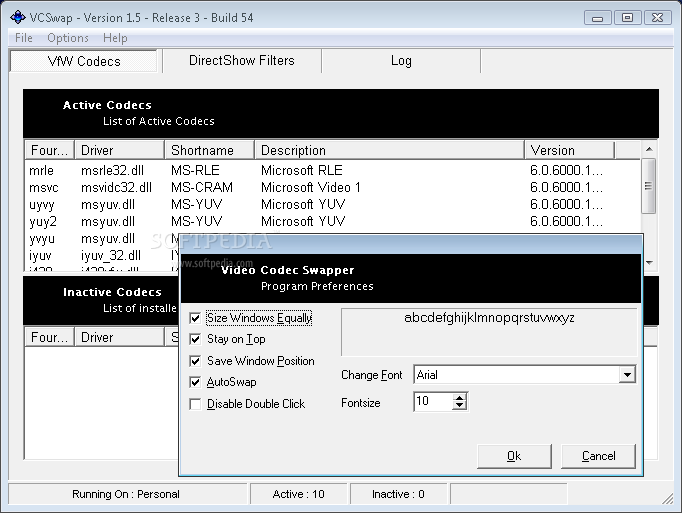Viewport: 682px width, 513px height.
Task: Increase Fontsize with the up arrow
Action: 460,397
